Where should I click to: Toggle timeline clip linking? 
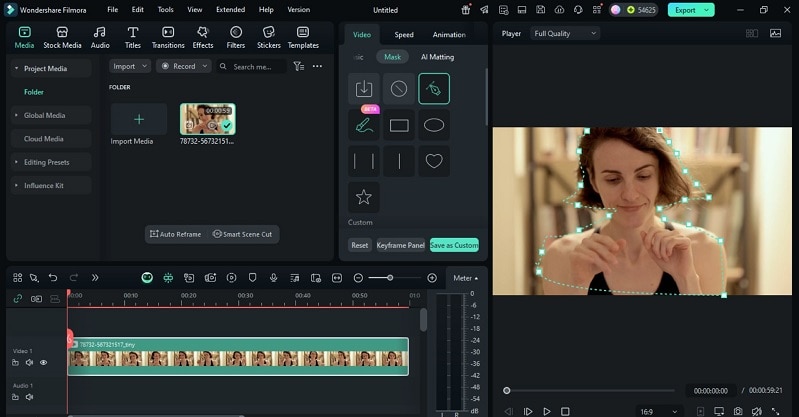point(18,298)
